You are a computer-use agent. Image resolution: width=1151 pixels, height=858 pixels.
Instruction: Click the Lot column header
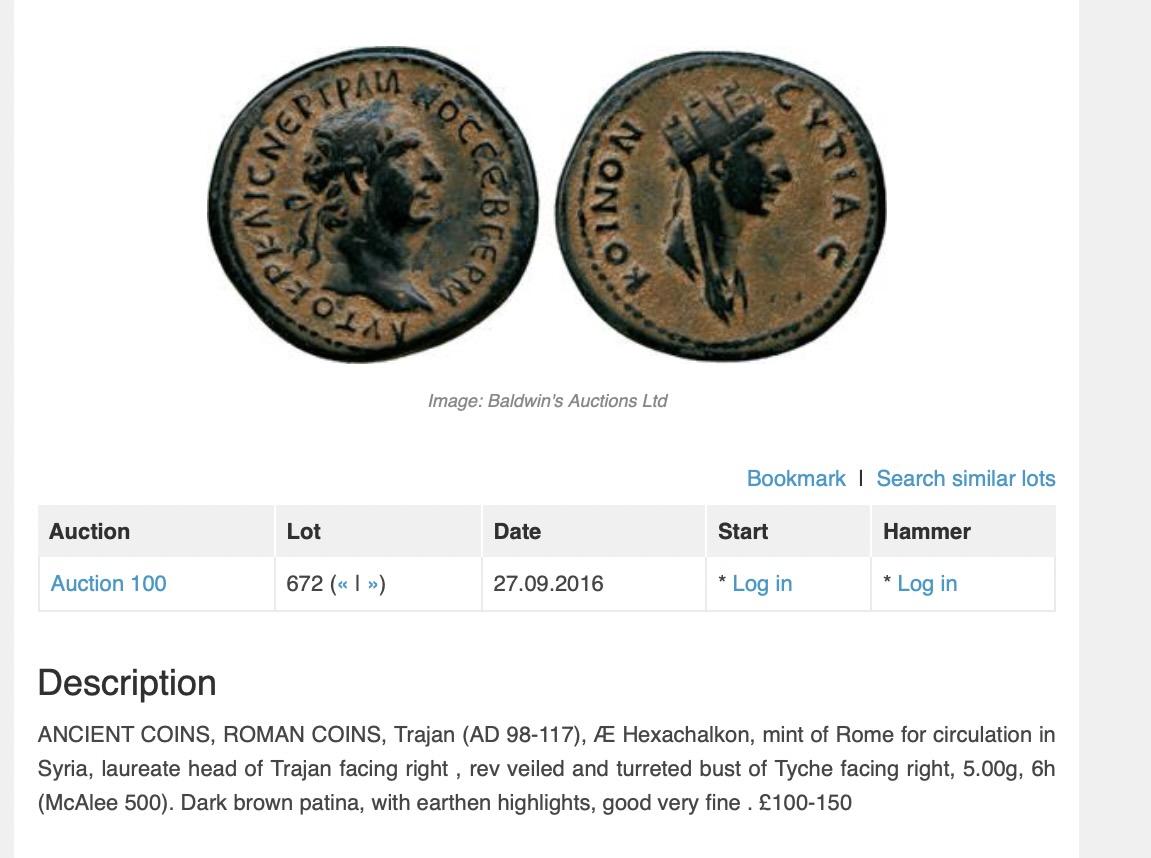click(x=303, y=531)
